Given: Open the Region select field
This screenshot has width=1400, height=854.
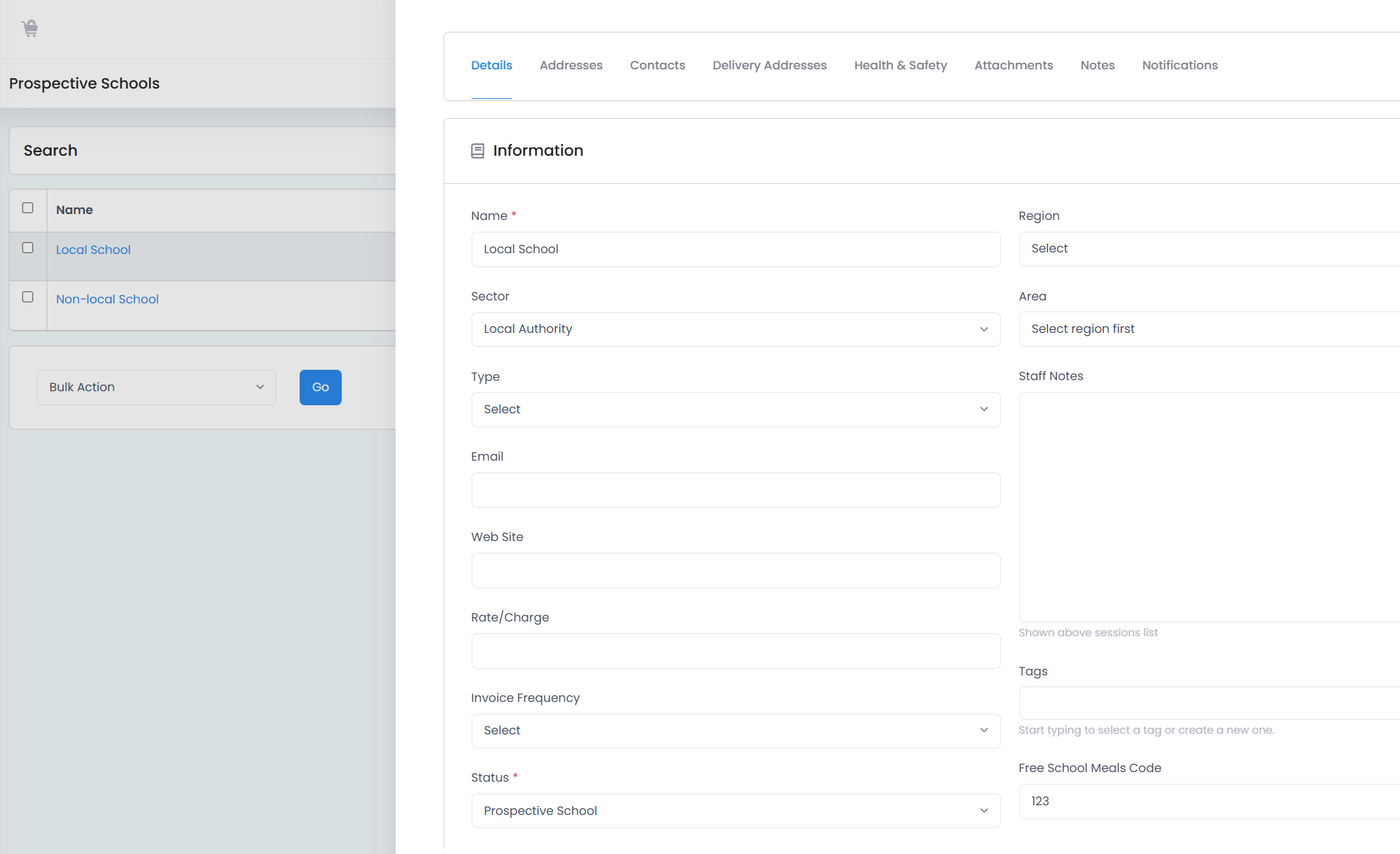Looking at the screenshot, I should pyautogui.click(x=1209, y=249).
